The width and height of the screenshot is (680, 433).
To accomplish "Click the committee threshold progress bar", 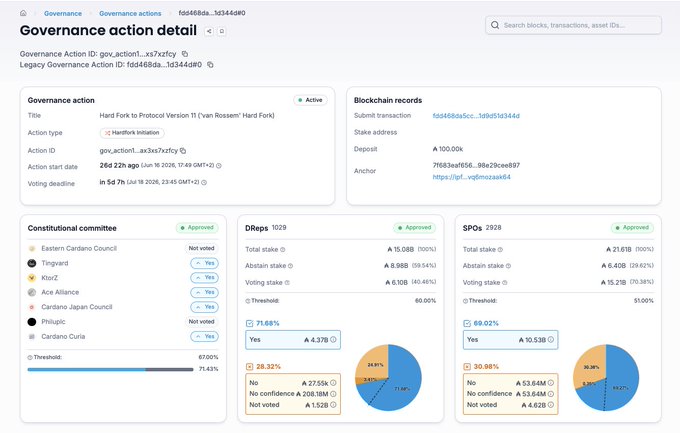I will pos(110,370).
